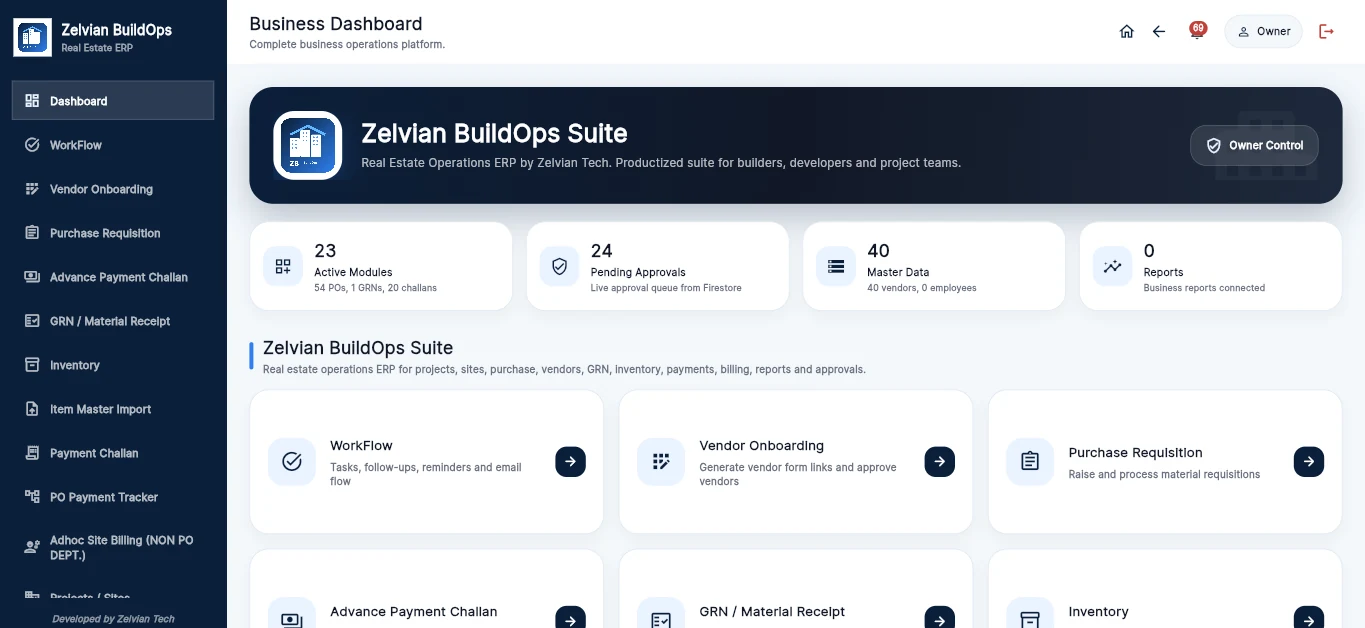Click 'Generate vendor form links' card description
This screenshot has height=628, width=1365.
click(798, 474)
